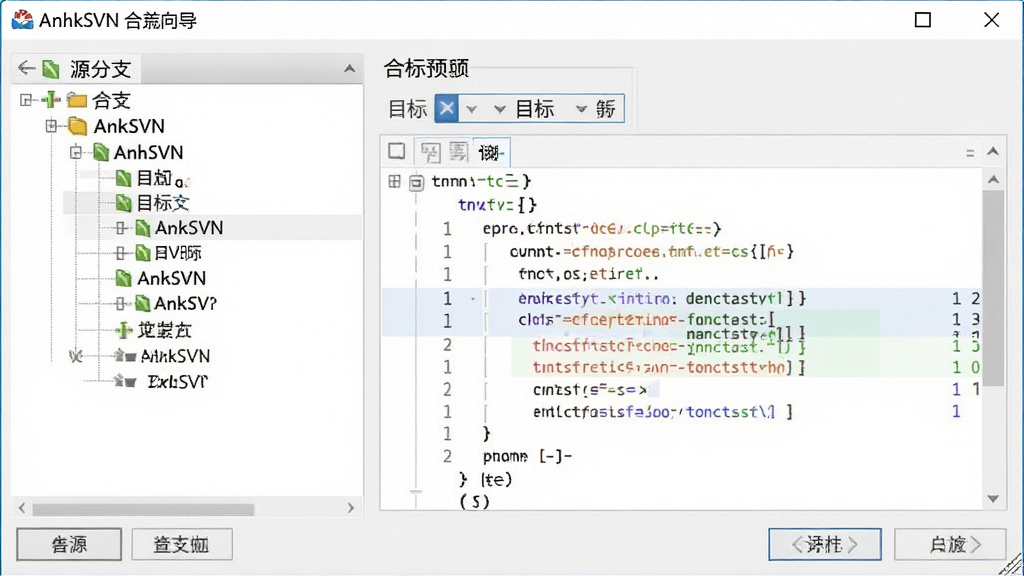Expand the 目V tree node
This screenshot has width=1024, height=576.
(x=121, y=253)
